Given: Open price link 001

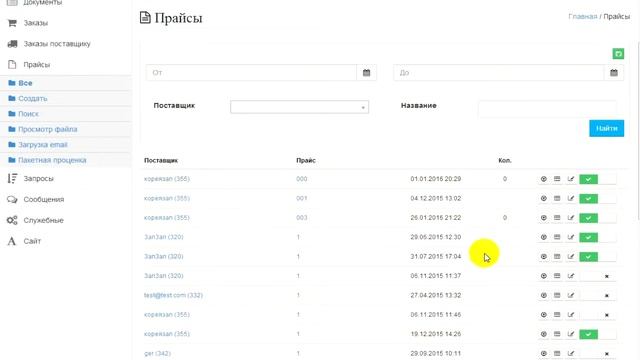Looking at the screenshot, I should pyautogui.click(x=302, y=198).
